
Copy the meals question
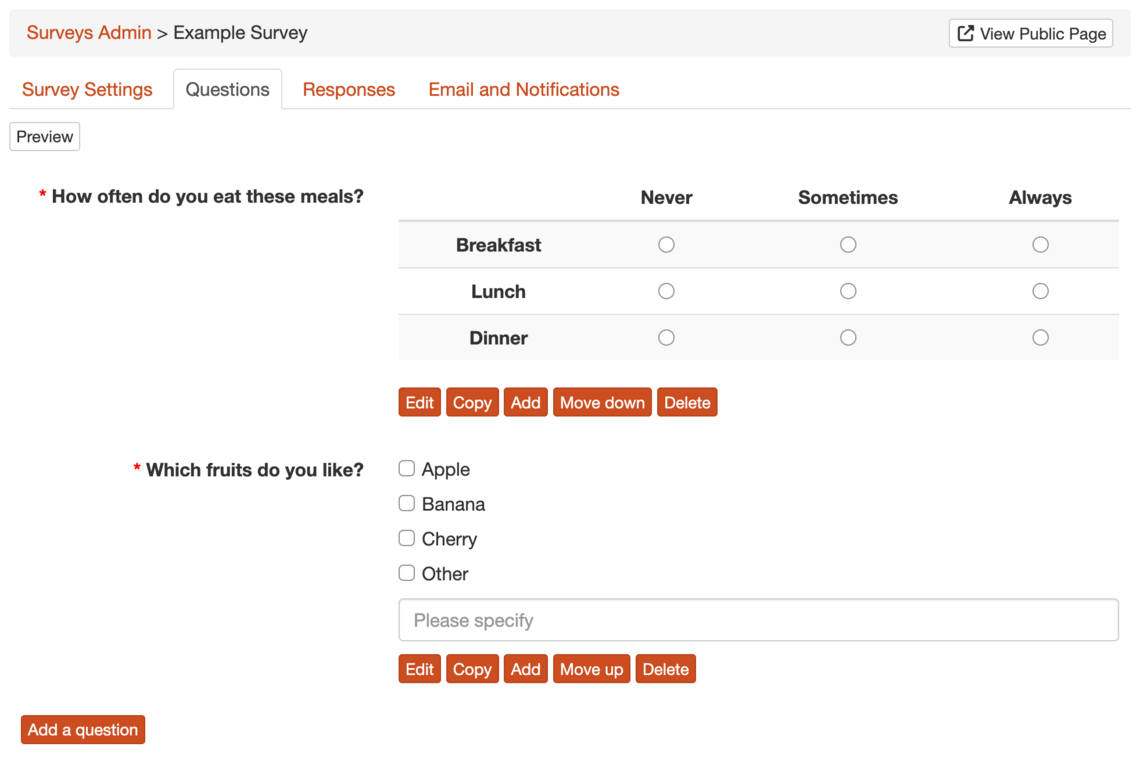(x=472, y=403)
